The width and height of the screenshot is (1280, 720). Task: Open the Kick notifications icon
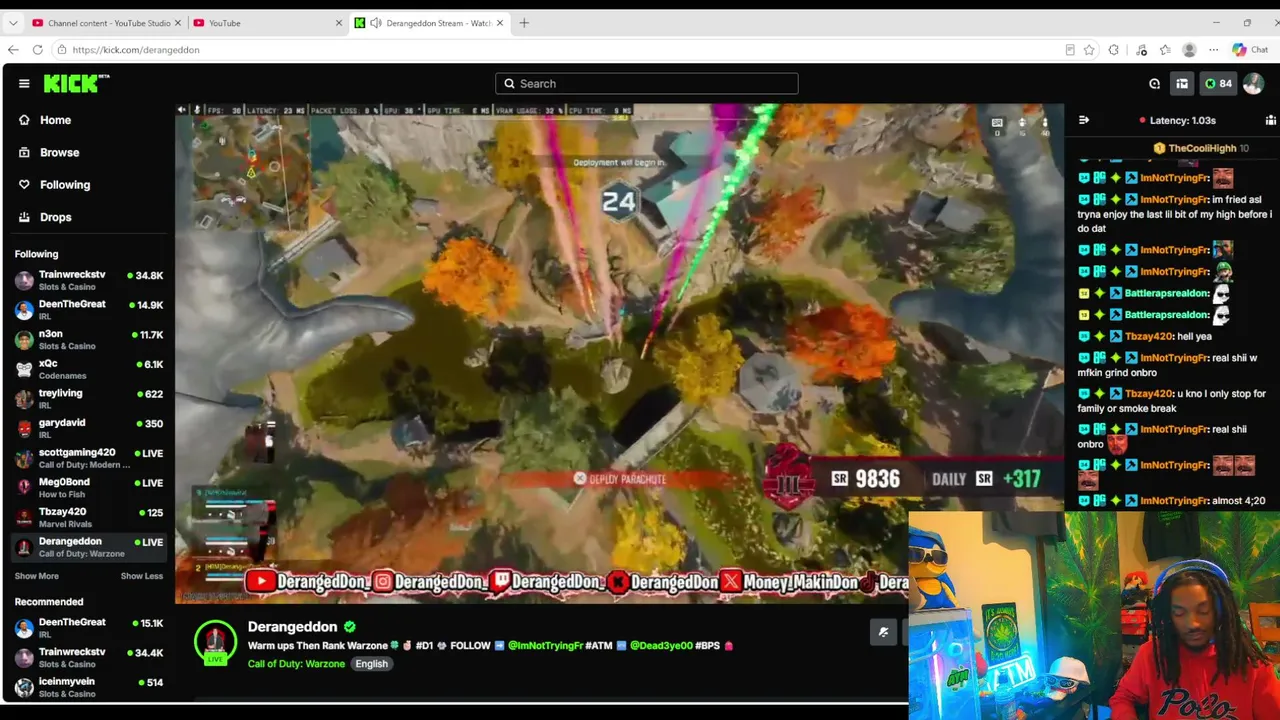coord(1154,84)
